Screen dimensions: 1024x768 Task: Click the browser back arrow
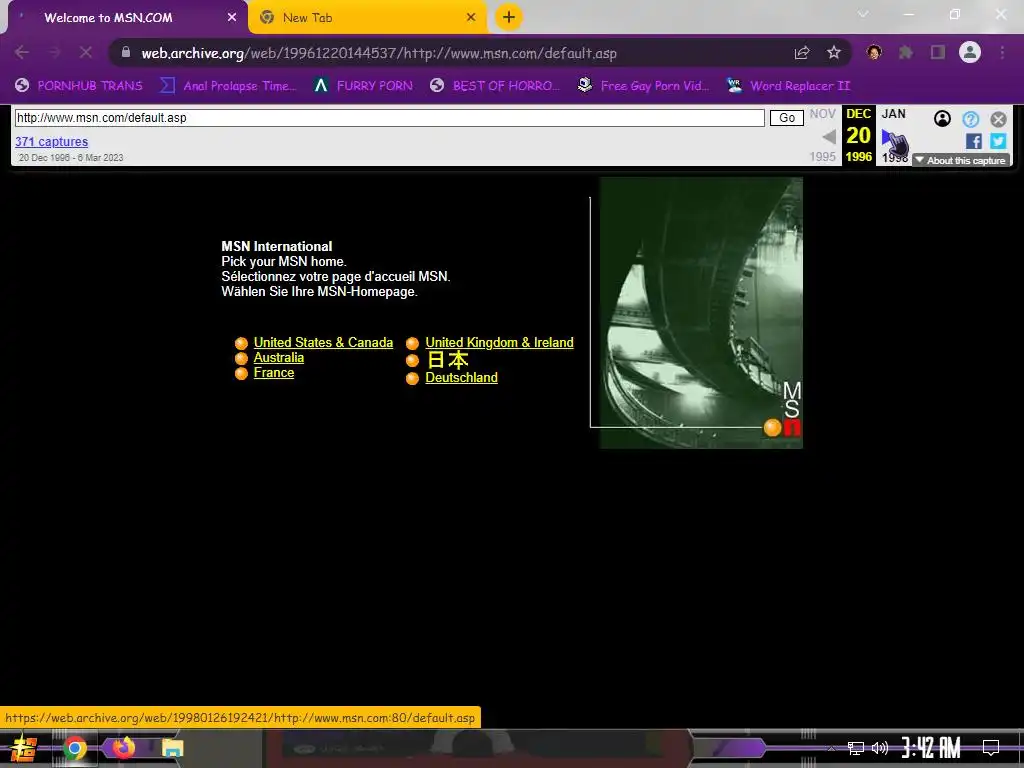click(22, 52)
